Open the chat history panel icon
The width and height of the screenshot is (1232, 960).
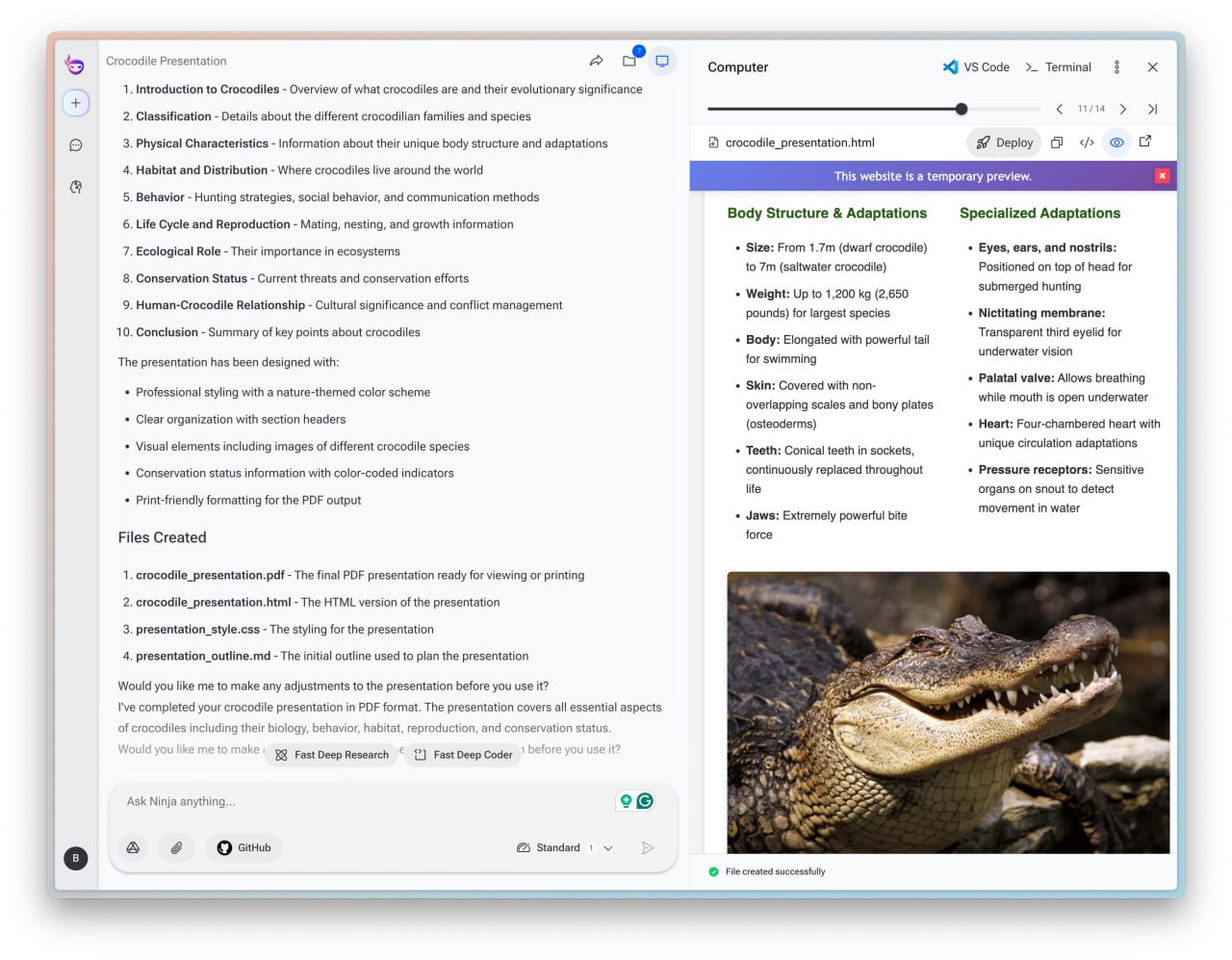click(x=75, y=144)
